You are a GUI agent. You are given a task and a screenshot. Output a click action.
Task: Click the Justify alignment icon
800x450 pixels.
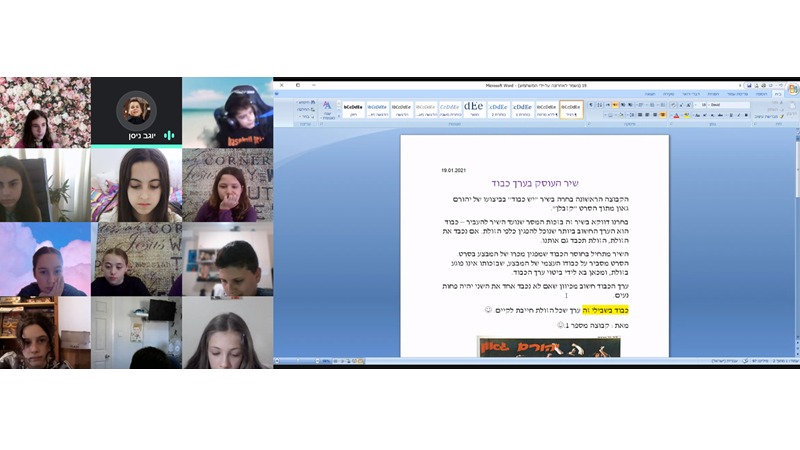(640, 115)
